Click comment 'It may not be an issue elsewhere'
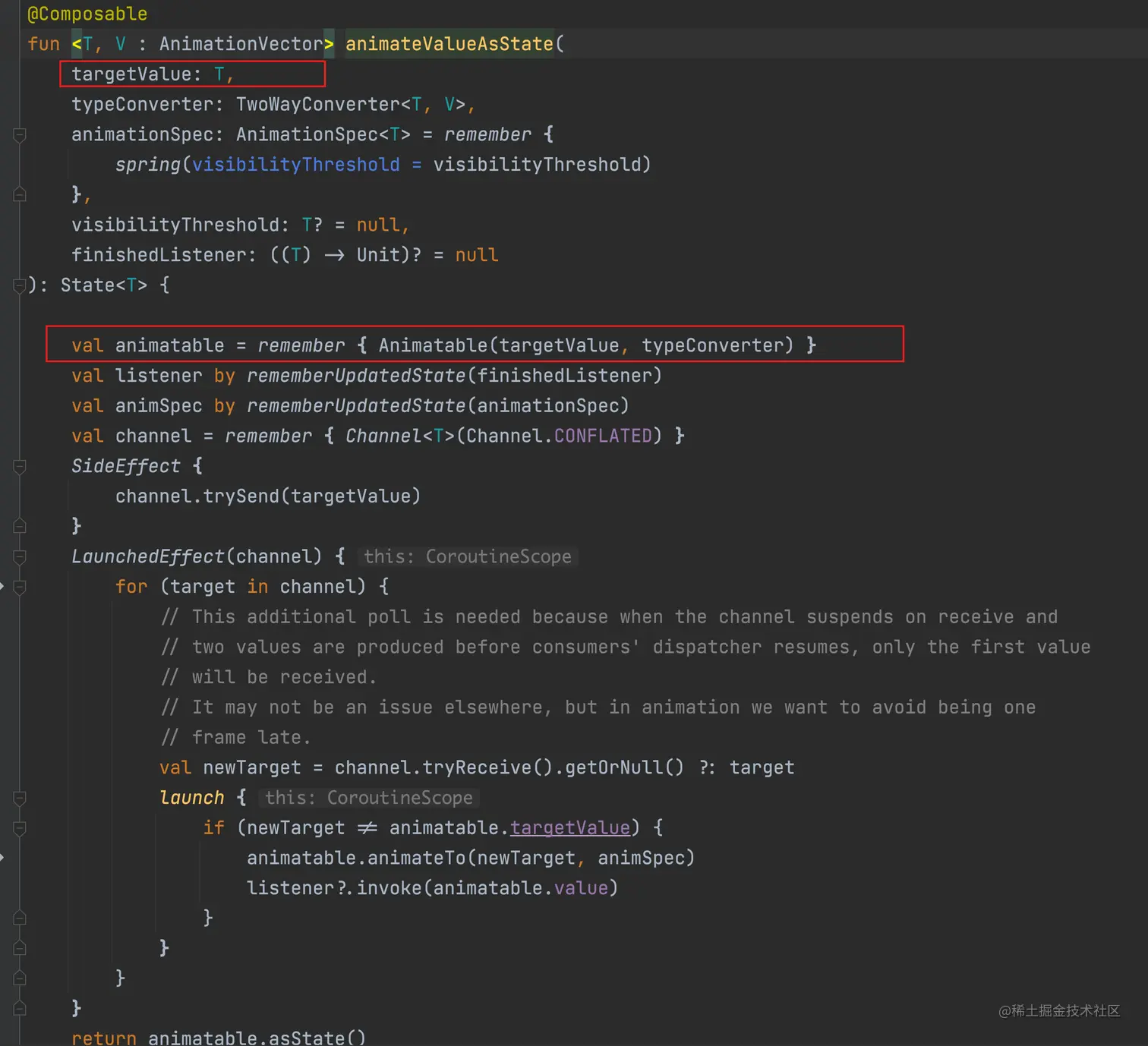 click(598, 707)
